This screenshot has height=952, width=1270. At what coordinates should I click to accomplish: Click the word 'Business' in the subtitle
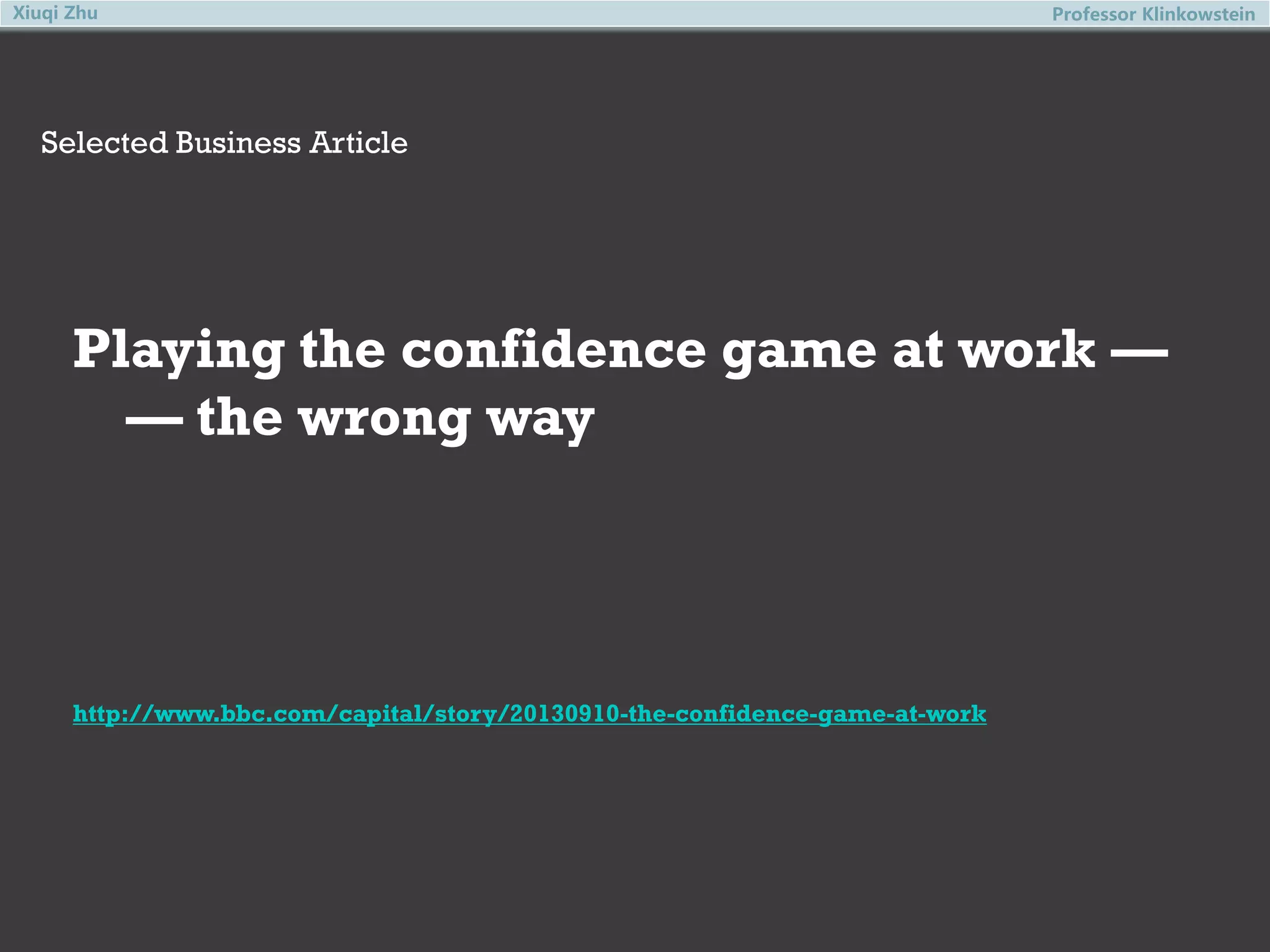click(x=238, y=143)
